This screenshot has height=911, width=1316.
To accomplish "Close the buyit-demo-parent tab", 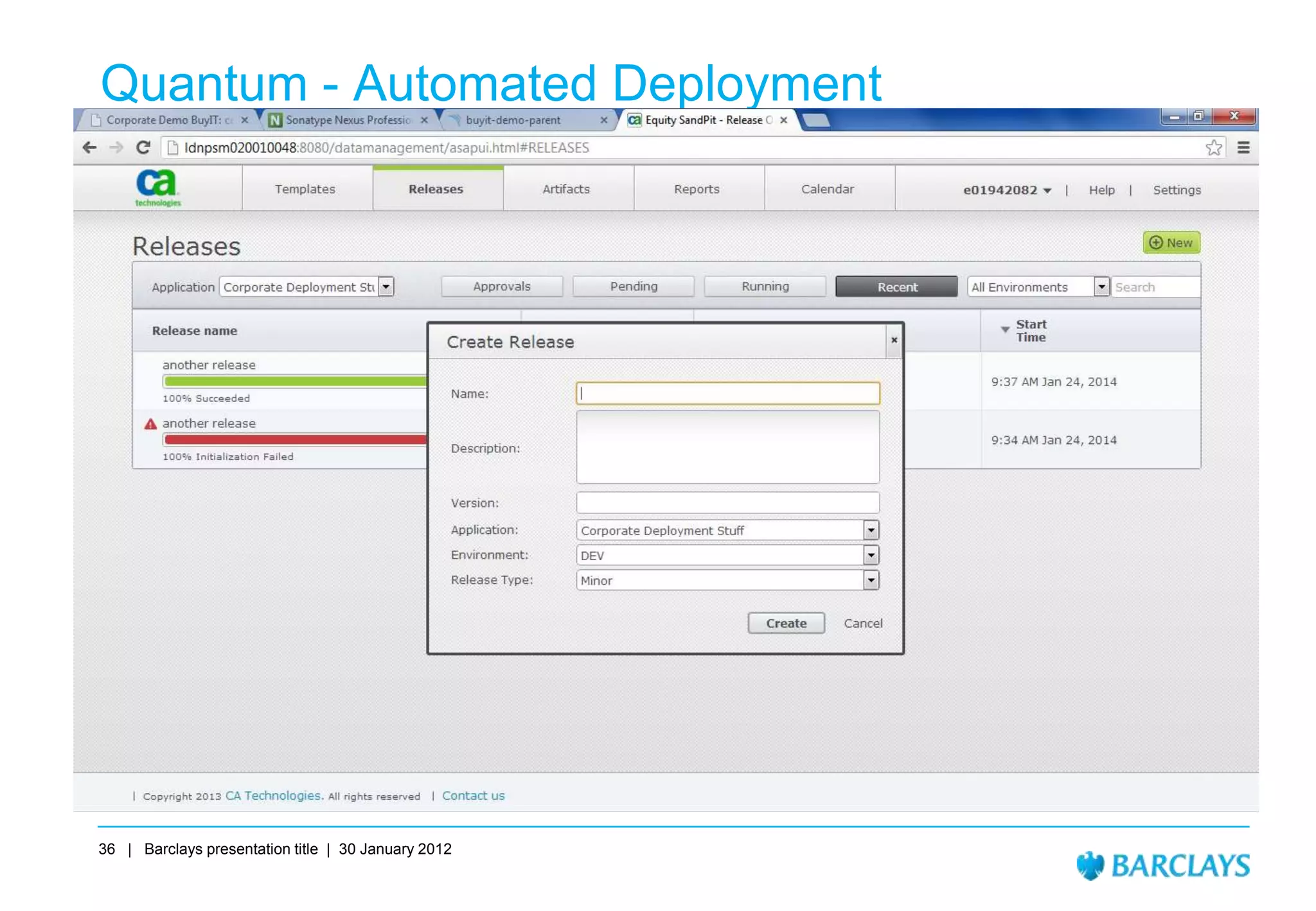I will [604, 120].
